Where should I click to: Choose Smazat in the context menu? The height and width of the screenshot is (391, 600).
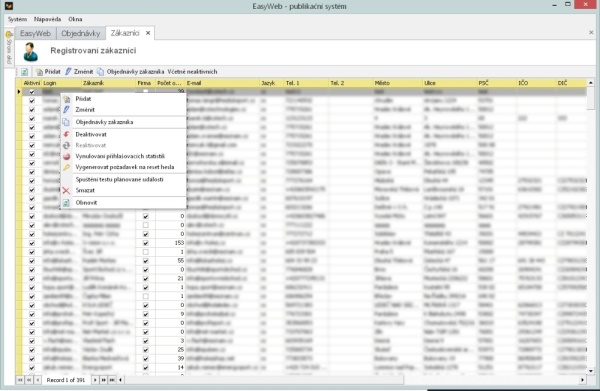123,190
